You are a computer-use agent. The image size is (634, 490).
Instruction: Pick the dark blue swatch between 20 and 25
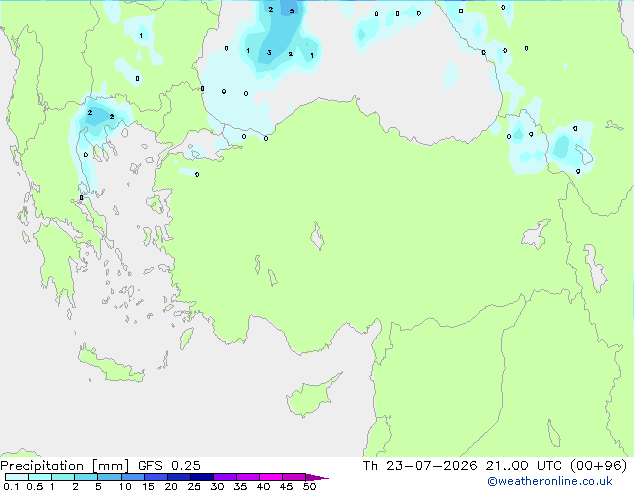[179, 477]
